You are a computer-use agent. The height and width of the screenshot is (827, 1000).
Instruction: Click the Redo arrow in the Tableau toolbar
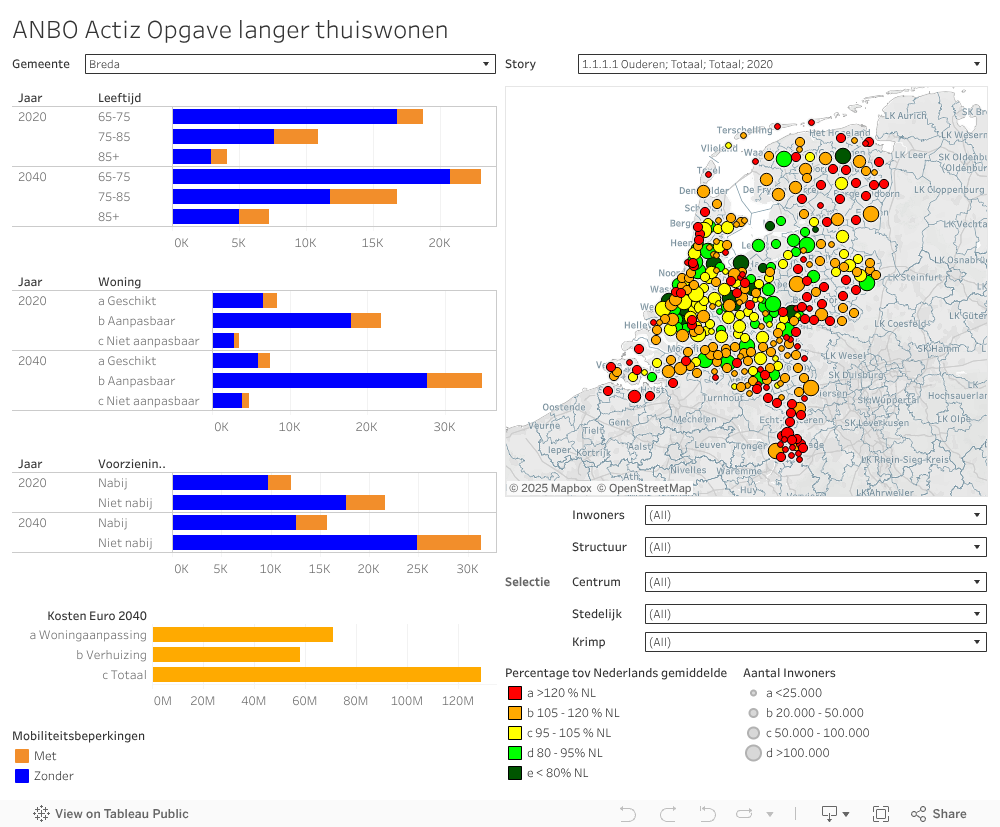click(x=668, y=813)
